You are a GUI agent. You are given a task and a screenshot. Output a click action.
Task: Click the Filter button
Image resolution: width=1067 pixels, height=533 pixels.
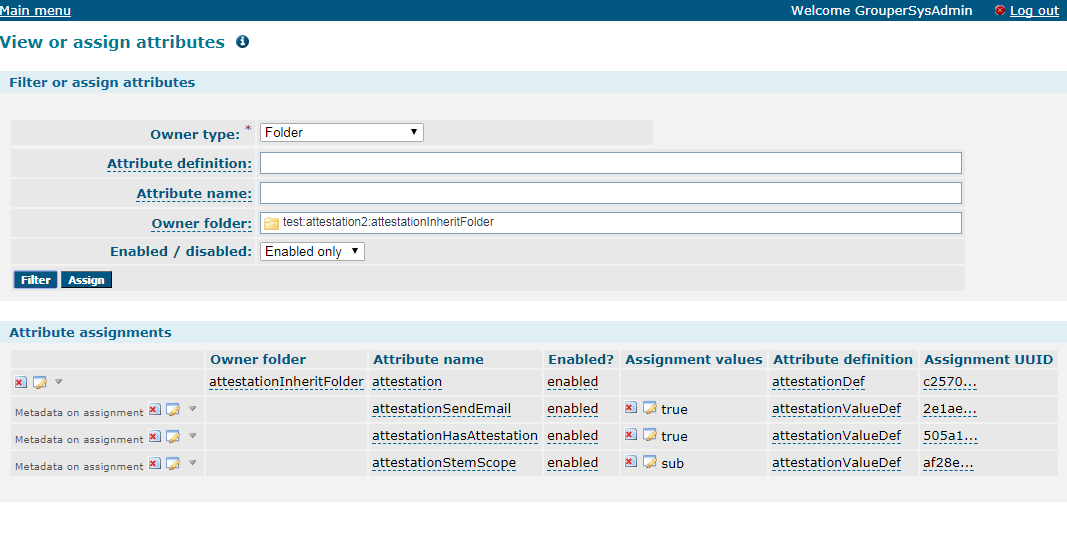click(35, 280)
